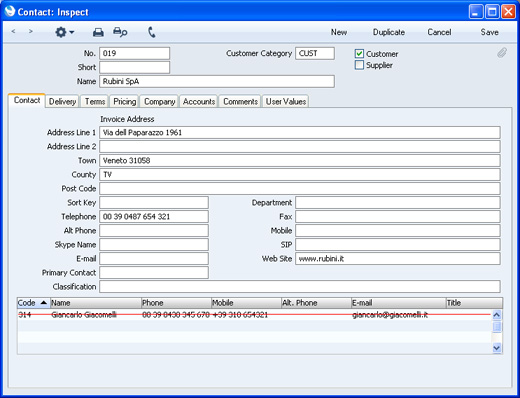Screen dimensions: 520x398
Task: Click contact list scroll up arrow
Action: [x=497, y=314]
